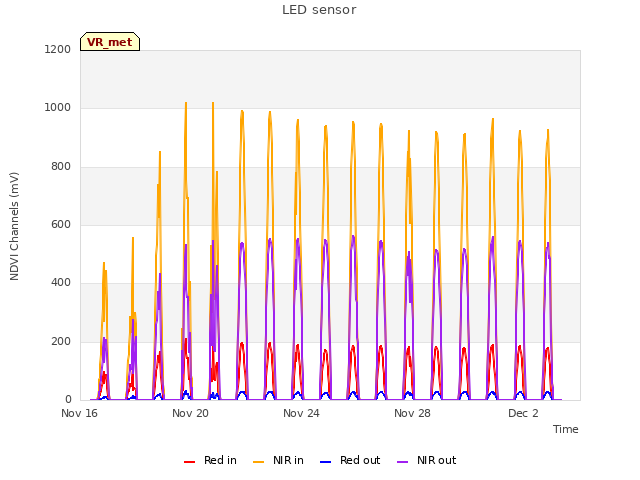The width and height of the screenshot is (640, 480).
Task: Click the 0 y-axis label
Action: [x=68, y=400]
